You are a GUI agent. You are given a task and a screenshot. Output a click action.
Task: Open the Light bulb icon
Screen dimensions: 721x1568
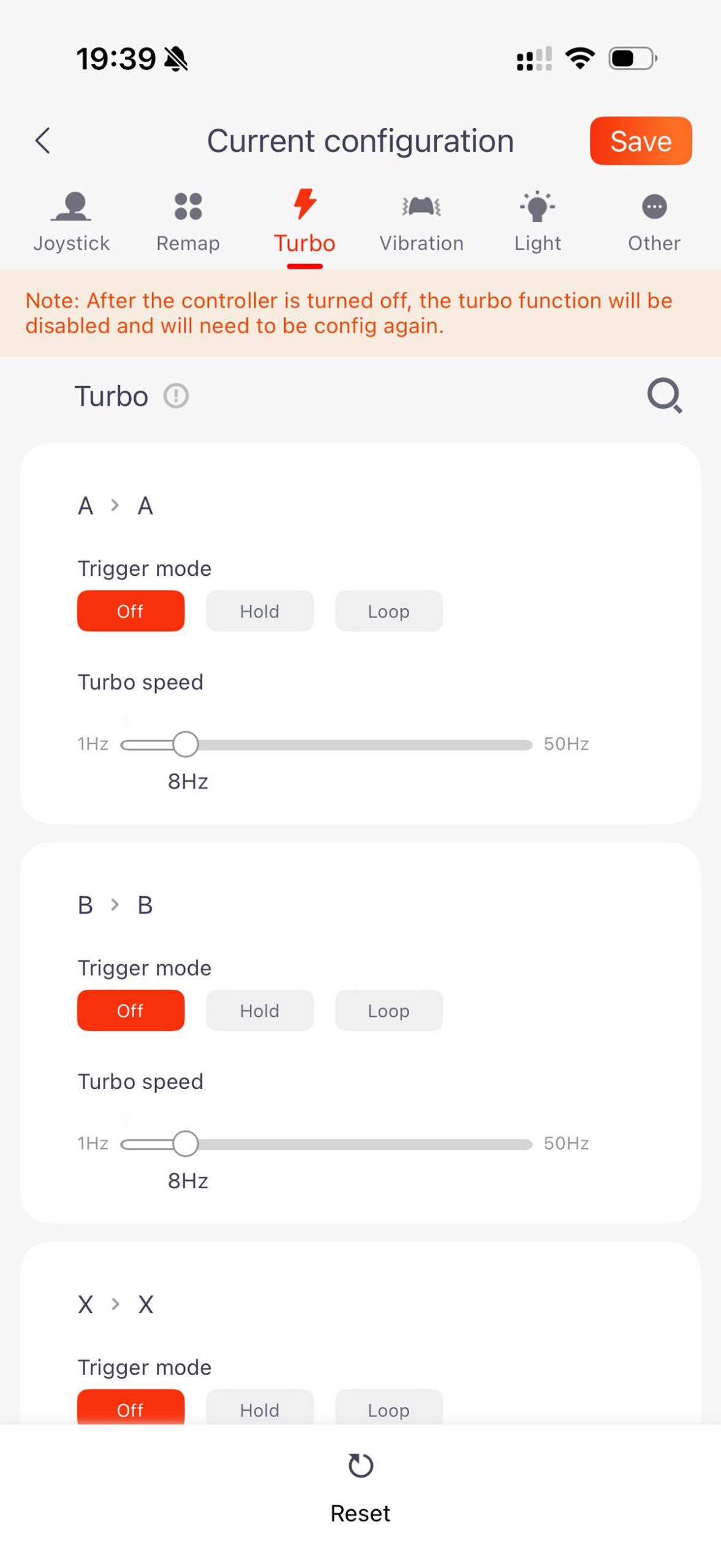(537, 206)
